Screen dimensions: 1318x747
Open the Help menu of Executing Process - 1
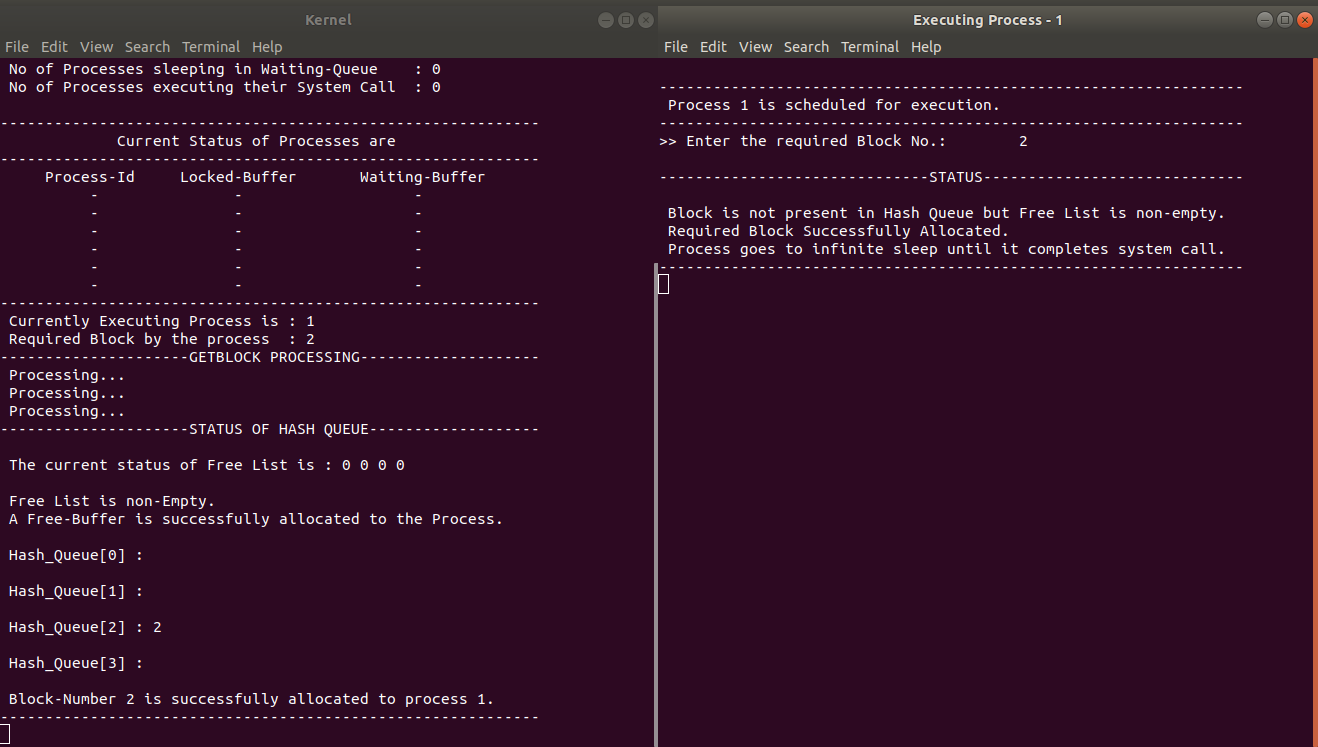click(x=925, y=46)
